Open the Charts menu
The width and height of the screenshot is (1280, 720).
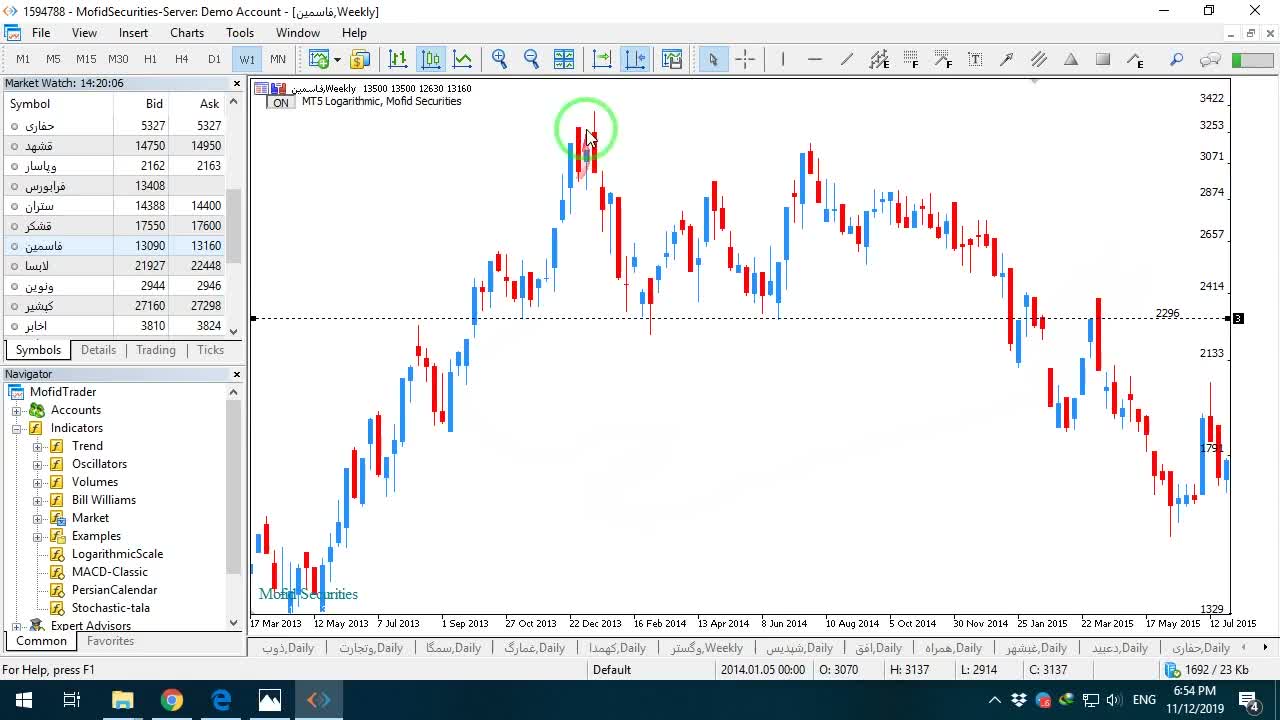[x=187, y=33]
